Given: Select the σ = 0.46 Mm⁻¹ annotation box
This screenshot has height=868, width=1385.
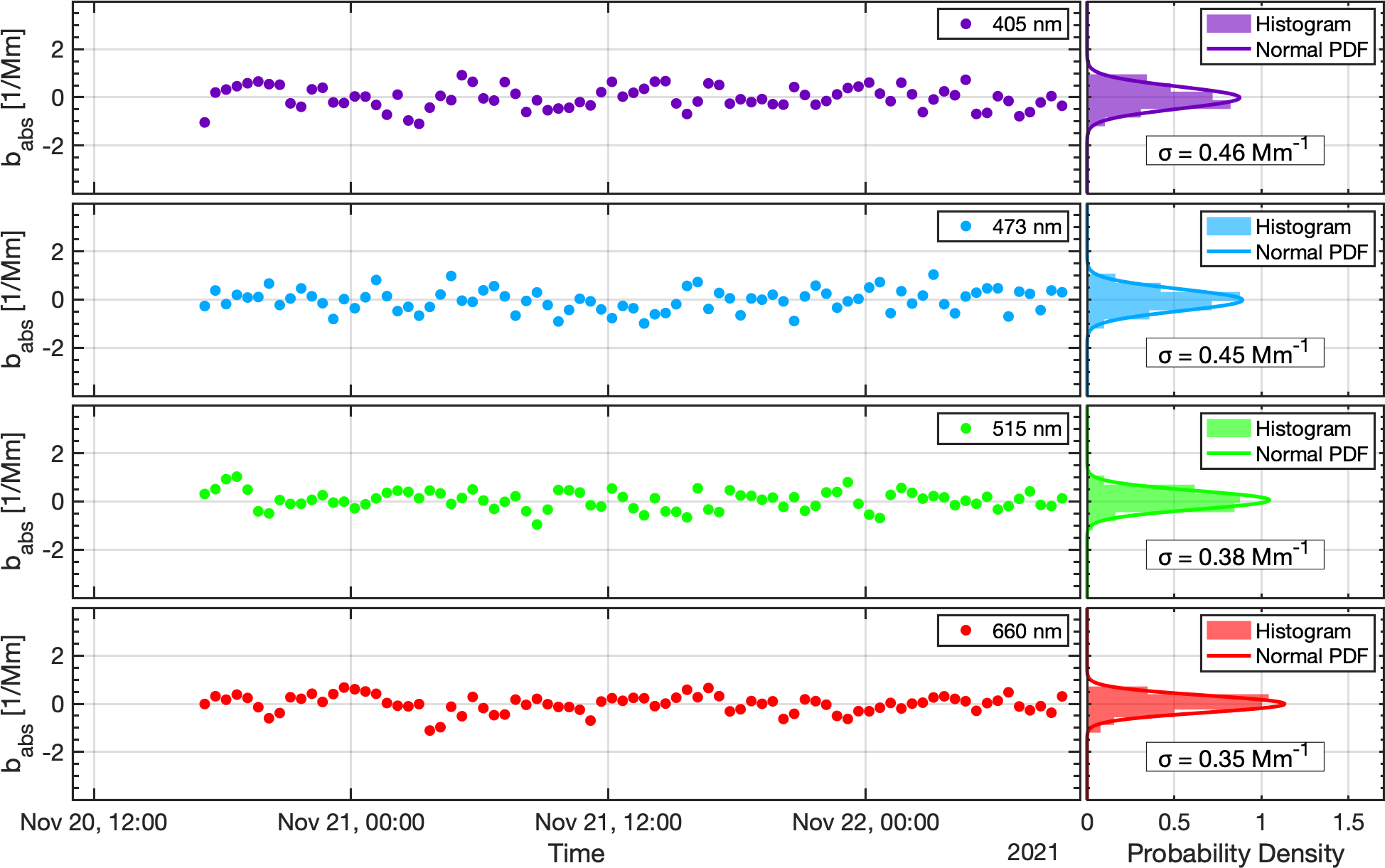Looking at the screenshot, I should coord(1234,151).
